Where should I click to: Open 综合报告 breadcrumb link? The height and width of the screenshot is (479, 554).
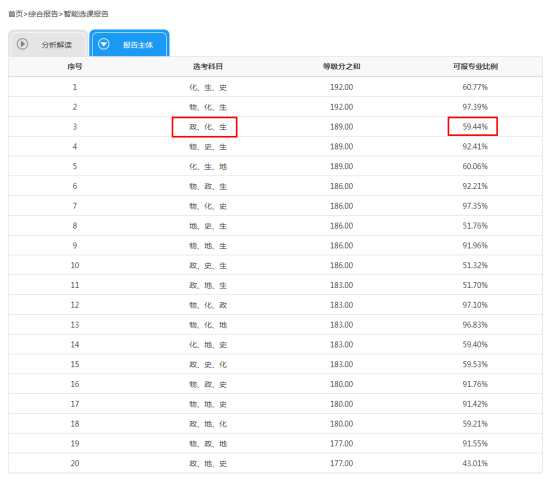pos(43,14)
